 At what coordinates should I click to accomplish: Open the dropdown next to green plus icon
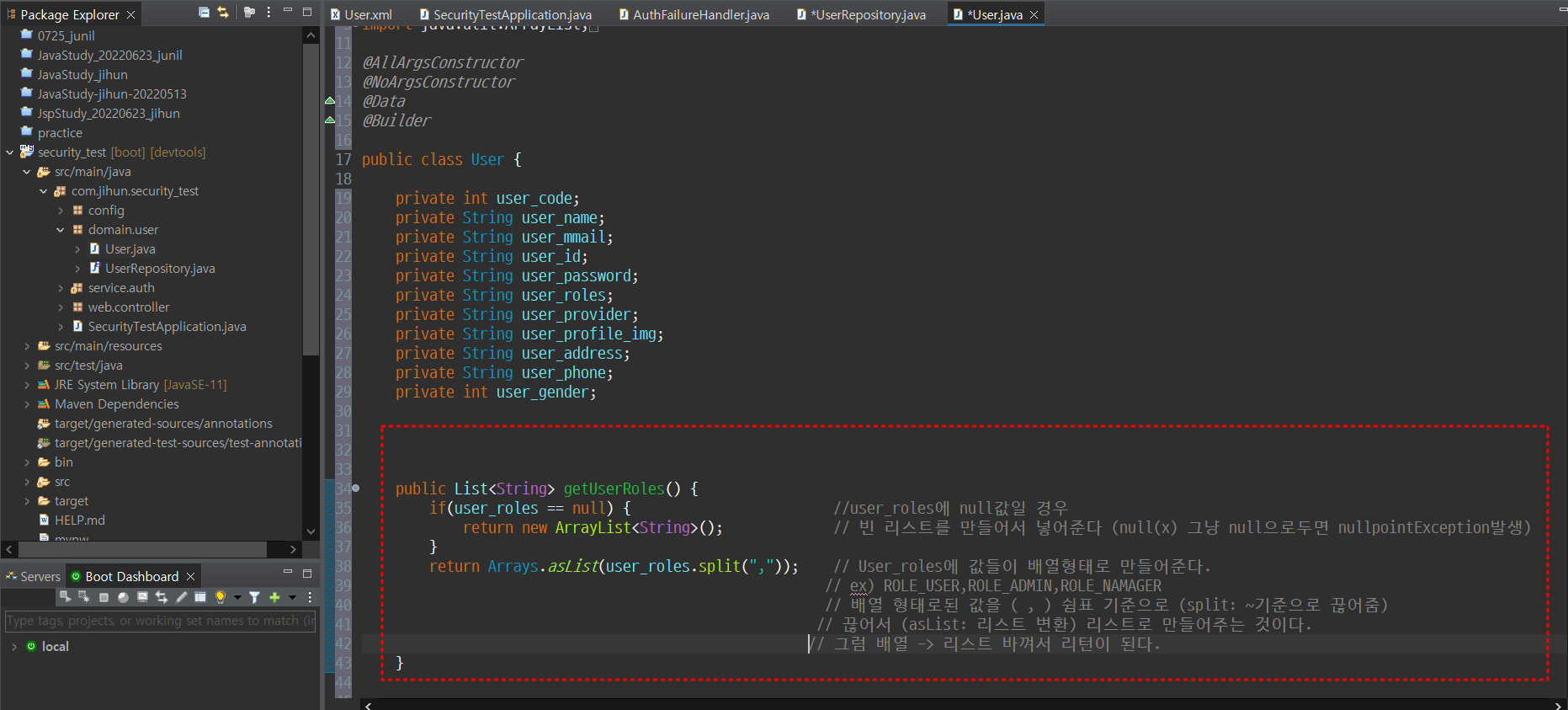[292, 597]
